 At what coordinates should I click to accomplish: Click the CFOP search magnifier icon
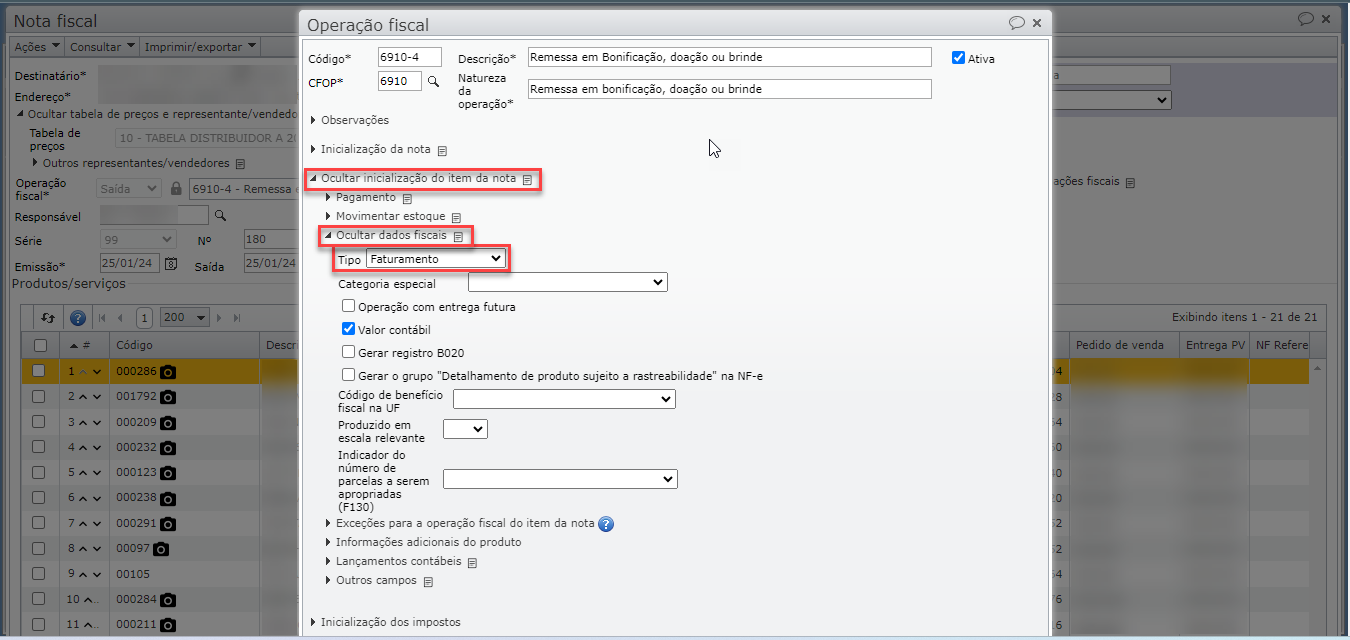click(x=433, y=81)
